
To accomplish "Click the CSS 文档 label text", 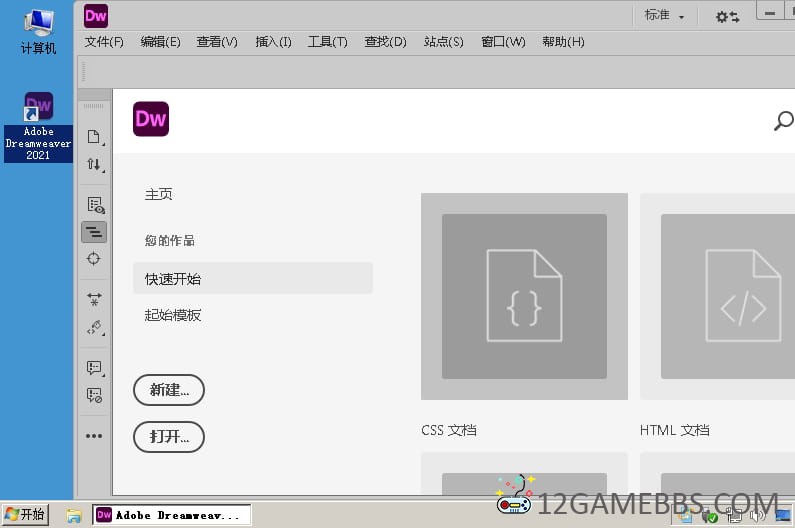I will pyautogui.click(x=449, y=430).
